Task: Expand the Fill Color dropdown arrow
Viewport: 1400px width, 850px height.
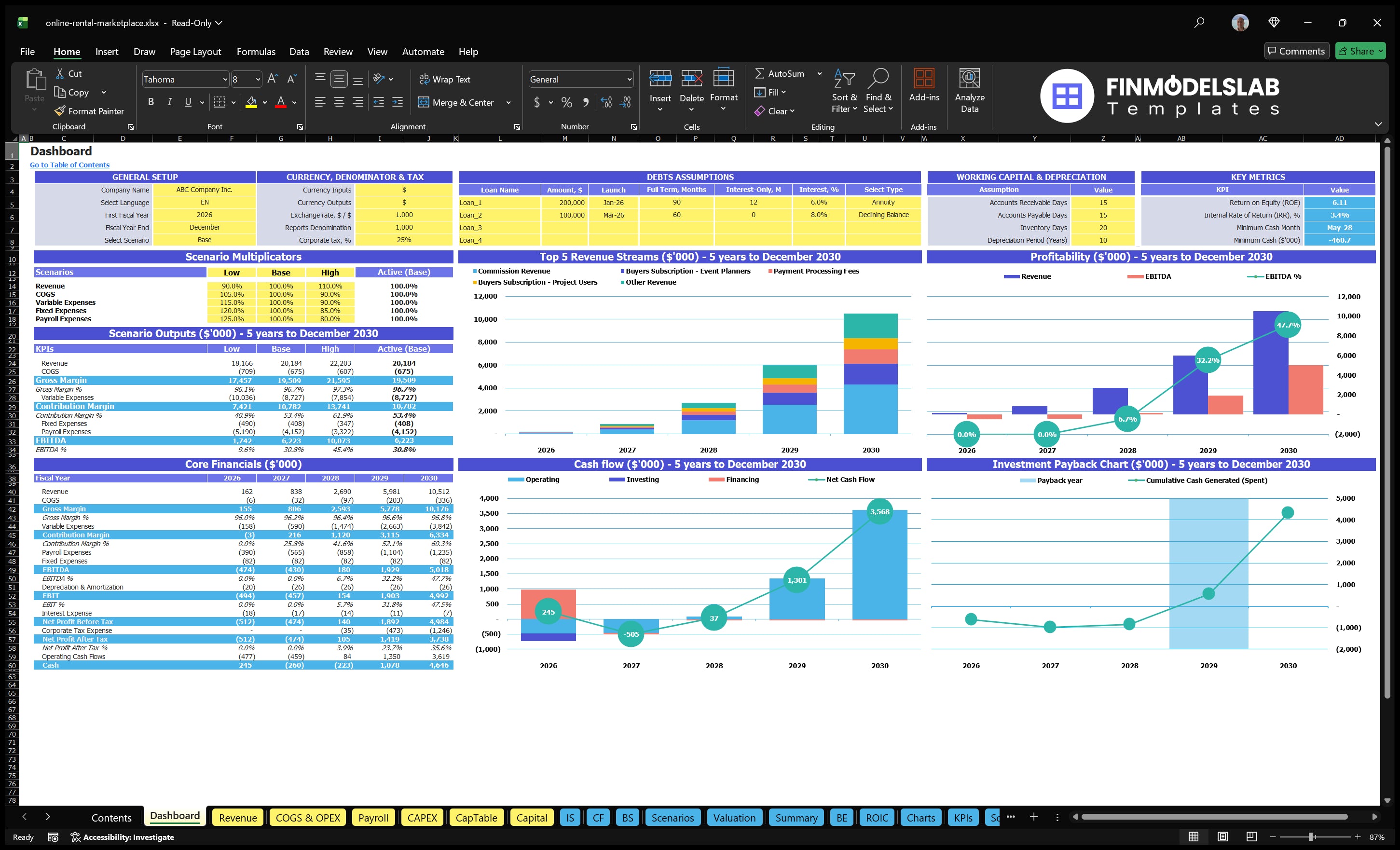Action: [264, 103]
